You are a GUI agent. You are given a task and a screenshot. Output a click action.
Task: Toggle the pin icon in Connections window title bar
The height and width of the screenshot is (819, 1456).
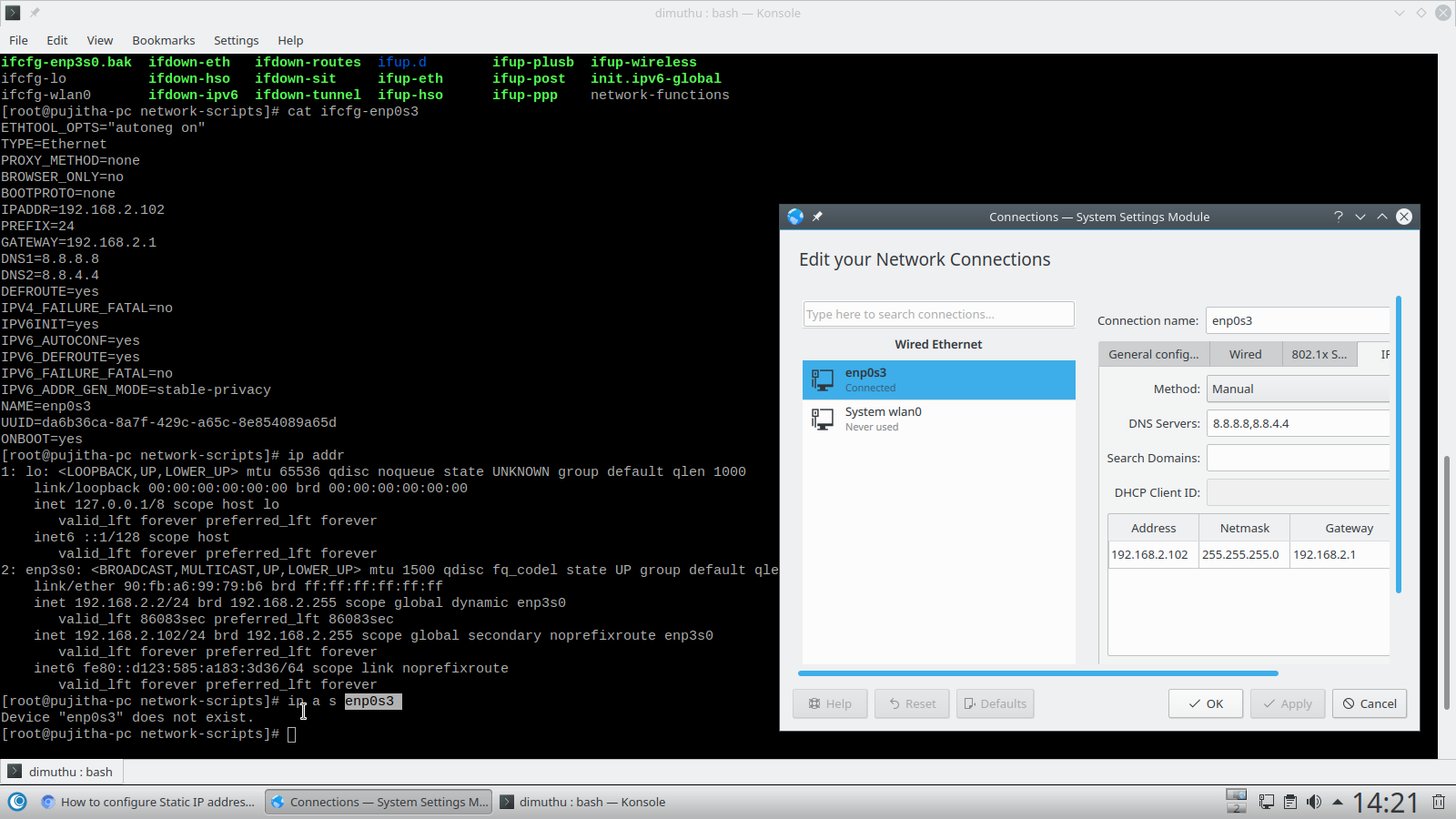(817, 217)
